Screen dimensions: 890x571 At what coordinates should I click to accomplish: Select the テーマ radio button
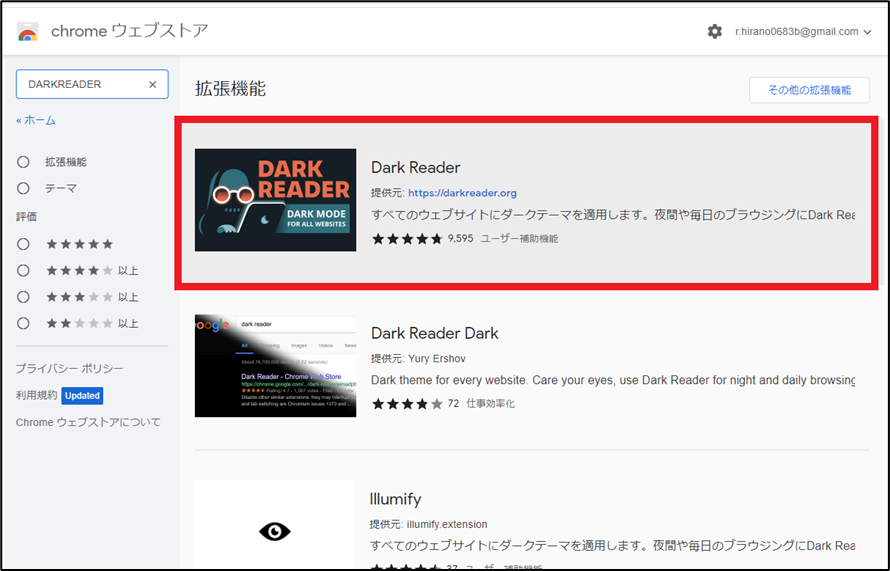[x=23, y=188]
